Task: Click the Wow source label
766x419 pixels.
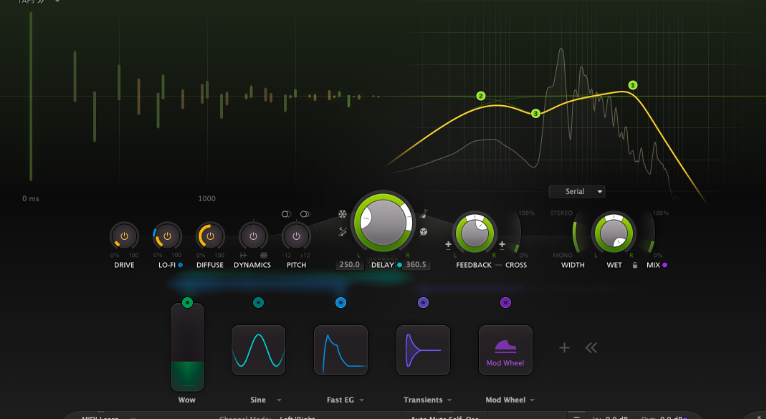Action: point(187,399)
